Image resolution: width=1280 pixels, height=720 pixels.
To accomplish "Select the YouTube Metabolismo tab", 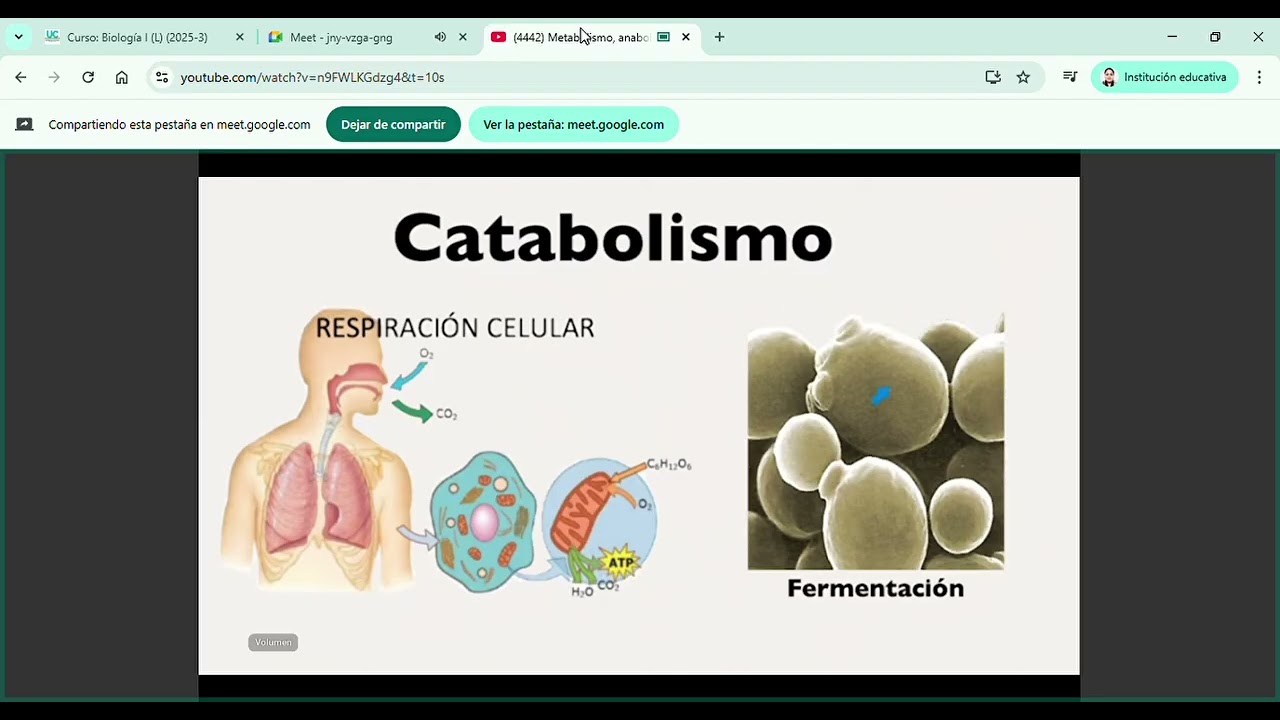I will pyautogui.click(x=592, y=37).
